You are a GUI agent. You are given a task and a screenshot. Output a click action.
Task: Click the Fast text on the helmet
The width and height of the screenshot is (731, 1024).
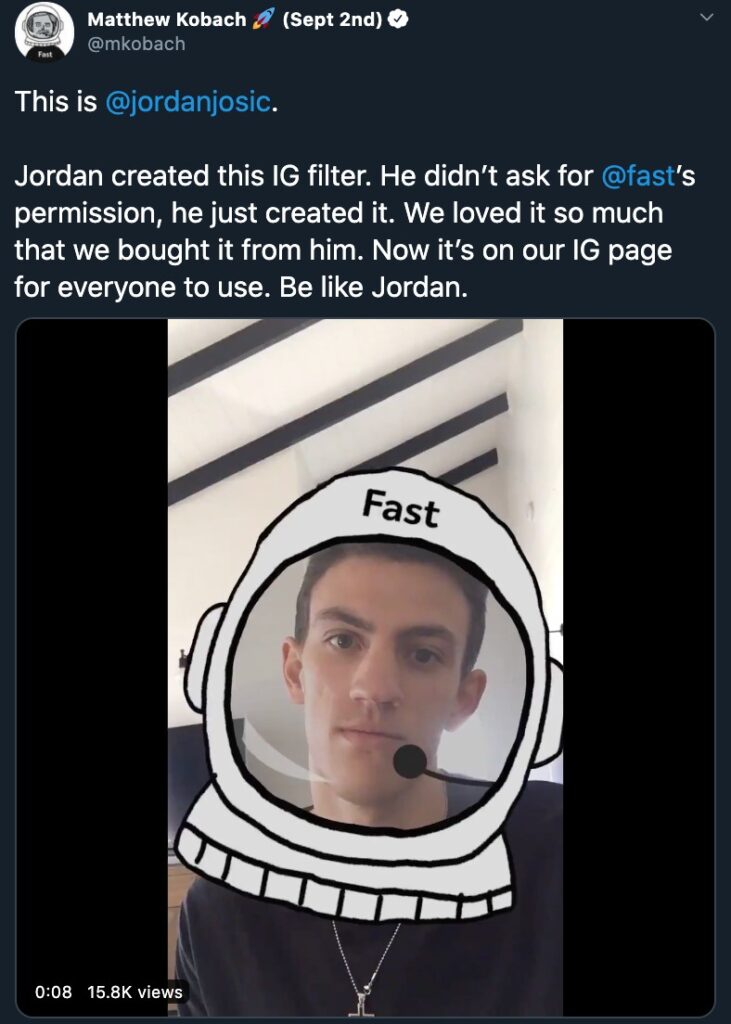(x=400, y=508)
